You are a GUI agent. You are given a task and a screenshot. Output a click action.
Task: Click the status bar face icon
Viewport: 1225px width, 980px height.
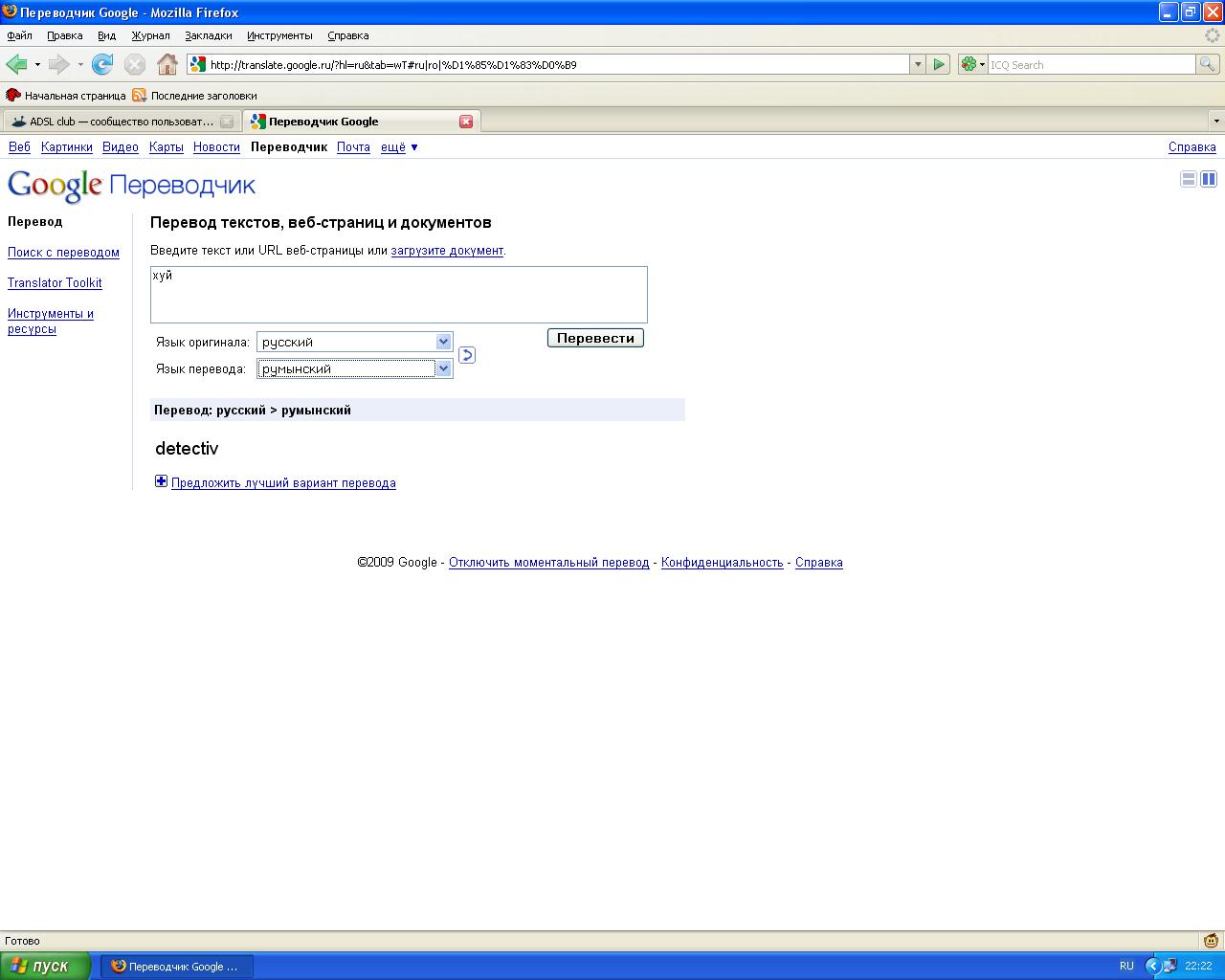[1212, 941]
